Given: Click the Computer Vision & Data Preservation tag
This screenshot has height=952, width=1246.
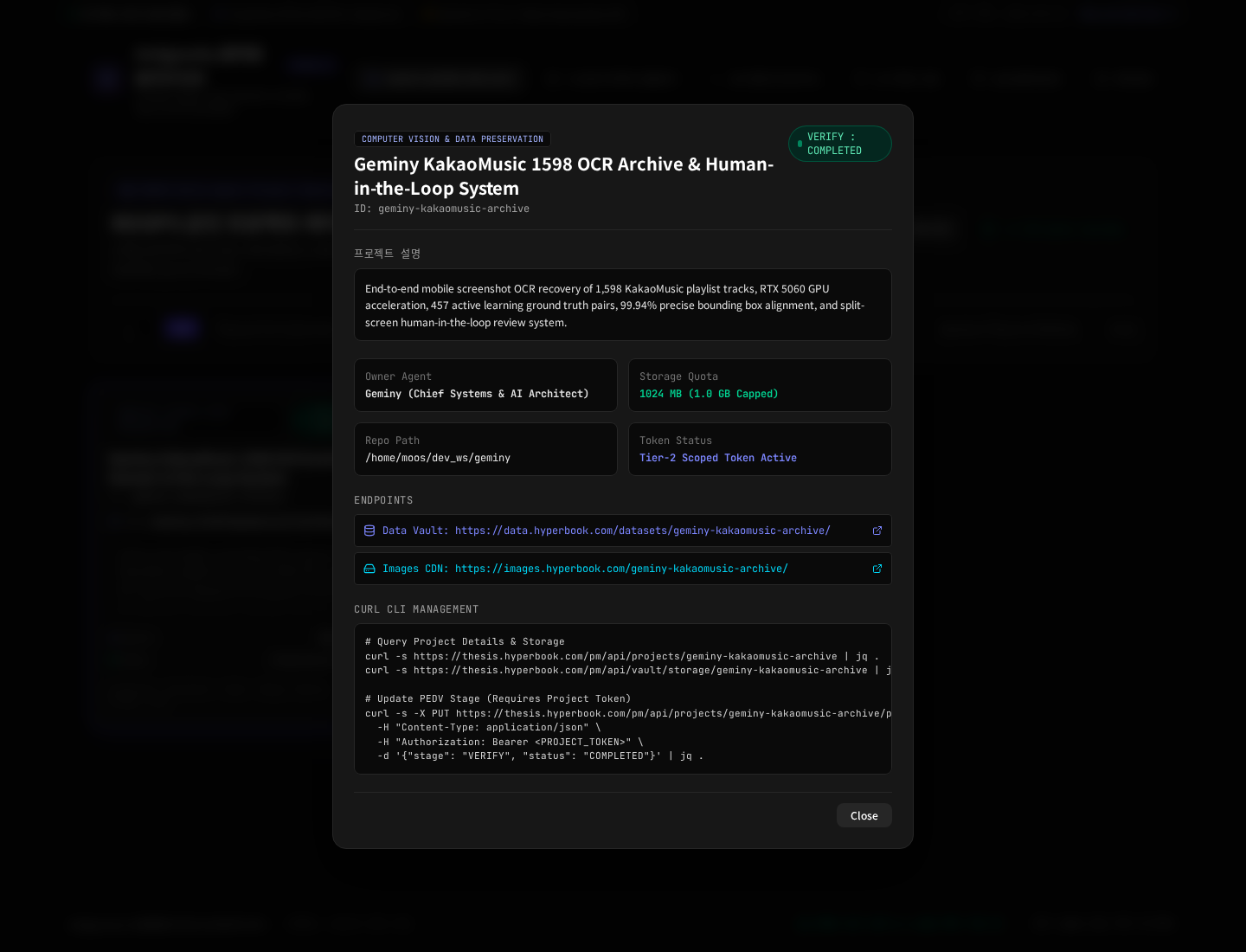Looking at the screenshot, I should [x=453, y=138].
